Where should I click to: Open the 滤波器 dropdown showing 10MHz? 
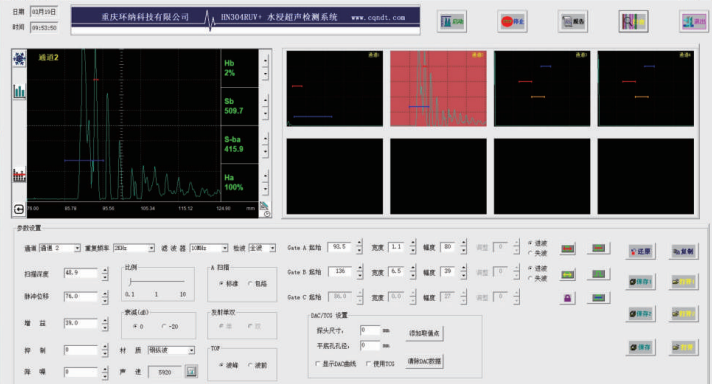(x=209, y=248)
